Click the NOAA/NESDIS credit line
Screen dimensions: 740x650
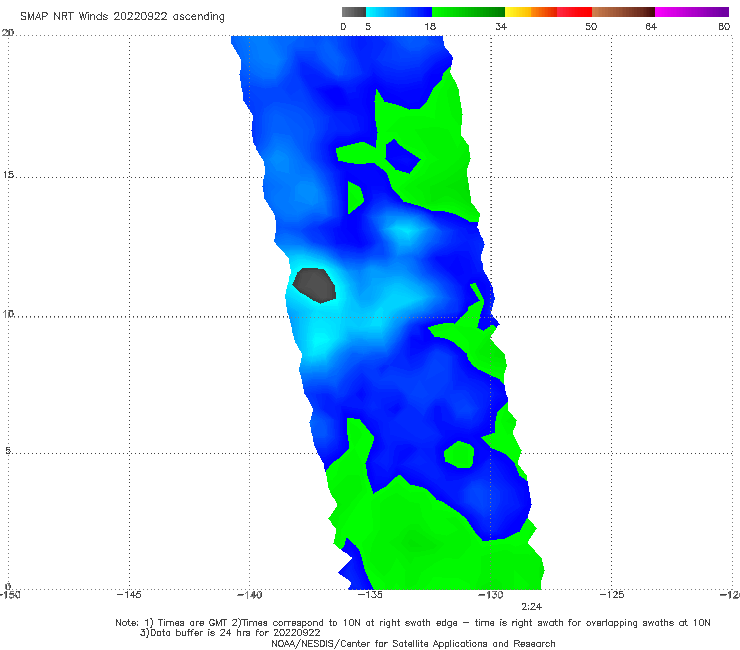[413, 643]
